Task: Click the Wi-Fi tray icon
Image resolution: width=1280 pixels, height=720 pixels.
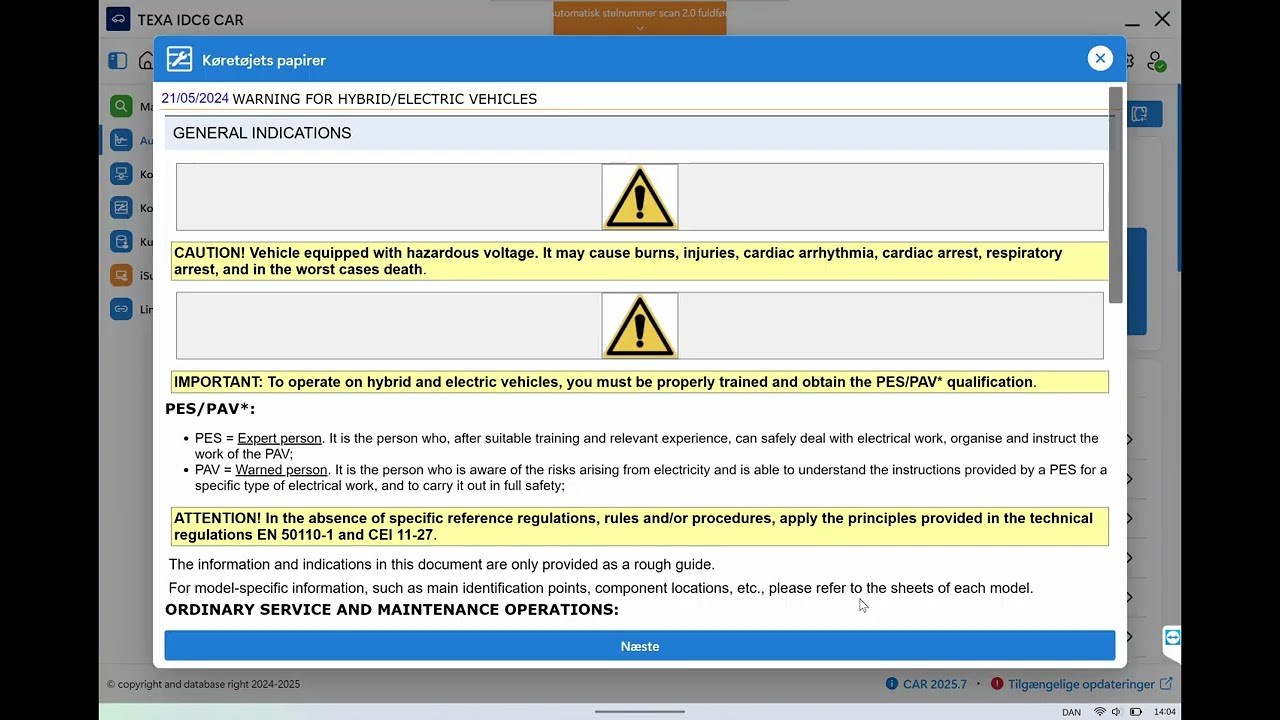Action: tap(1100, 712)
